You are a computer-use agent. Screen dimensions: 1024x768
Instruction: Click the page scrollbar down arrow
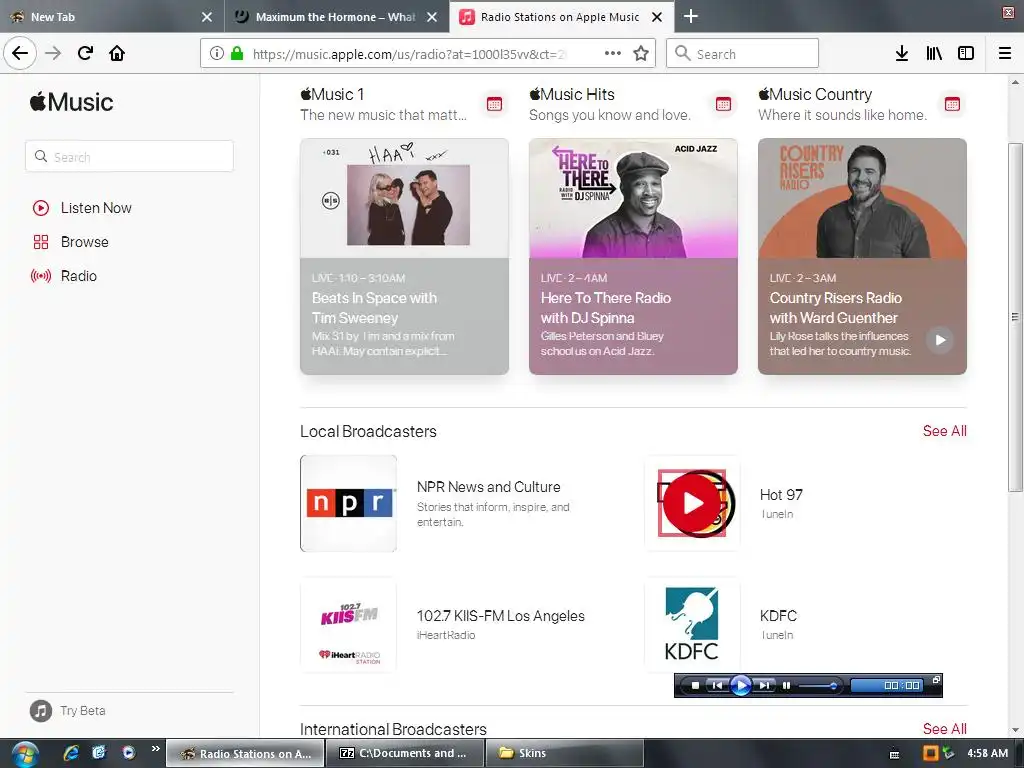tap(1015, 730)
